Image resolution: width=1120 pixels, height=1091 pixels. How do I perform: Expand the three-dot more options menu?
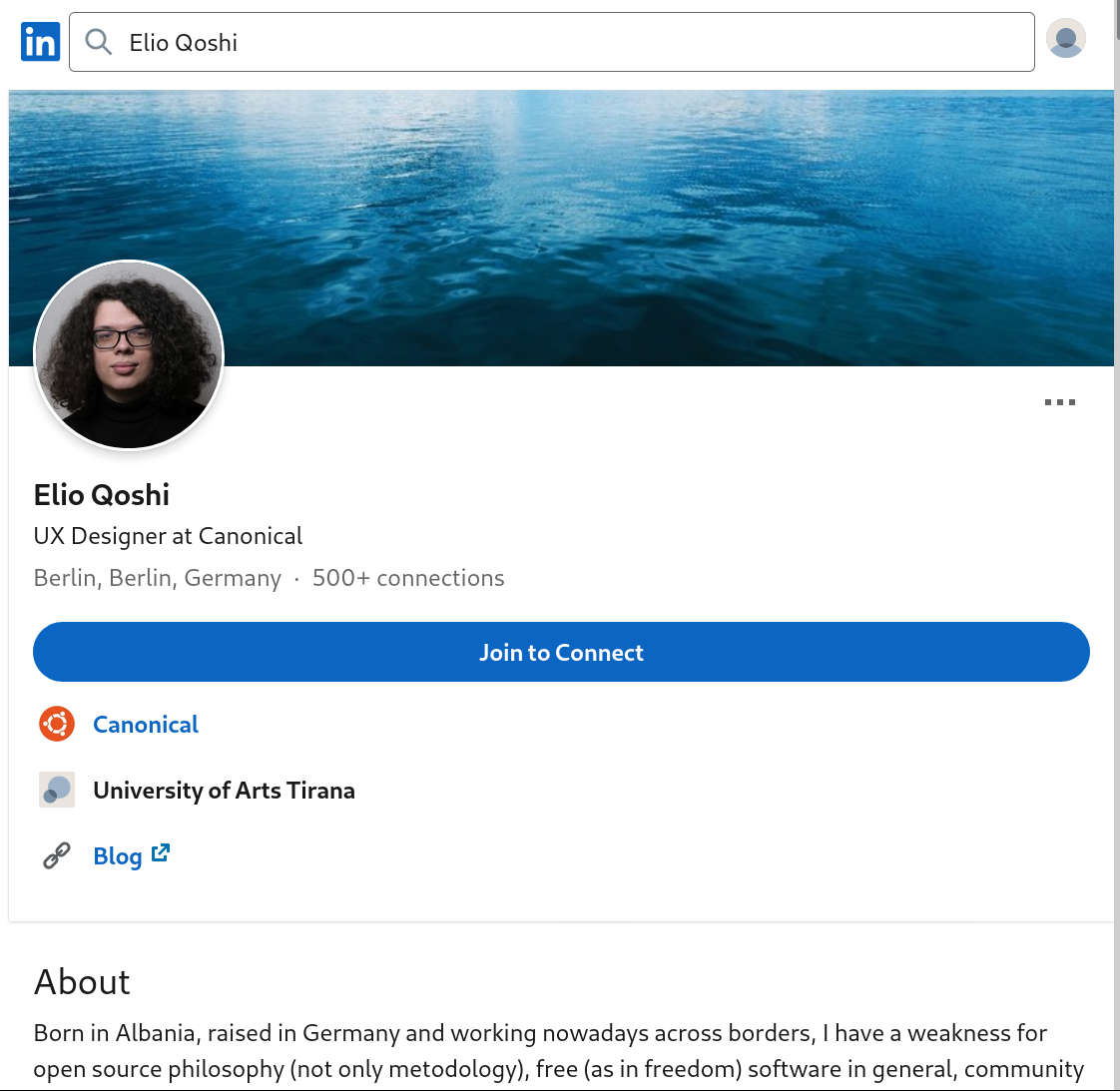[x=1059, y=402]
